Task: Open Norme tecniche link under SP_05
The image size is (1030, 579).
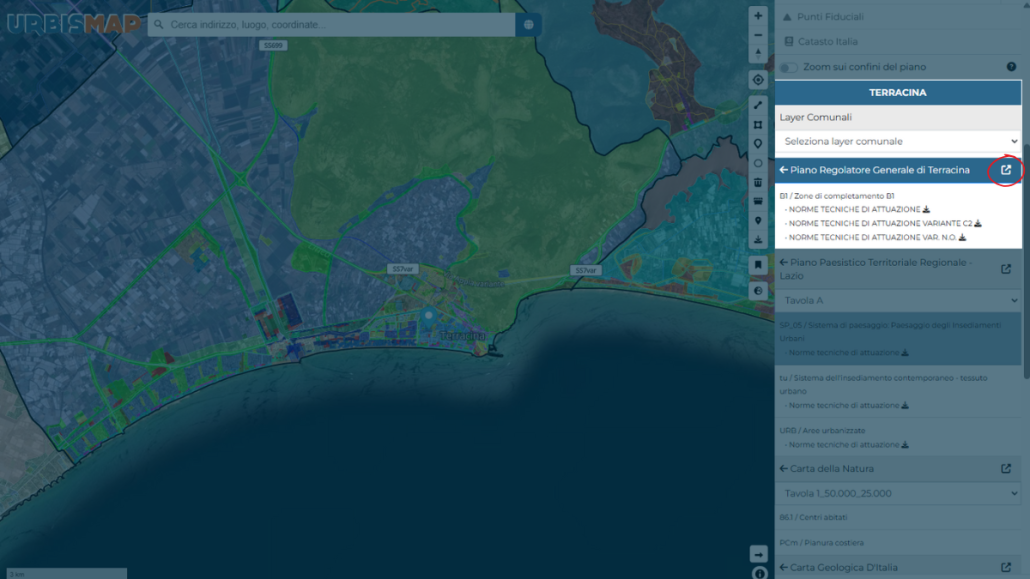Action: pos(843,353)
